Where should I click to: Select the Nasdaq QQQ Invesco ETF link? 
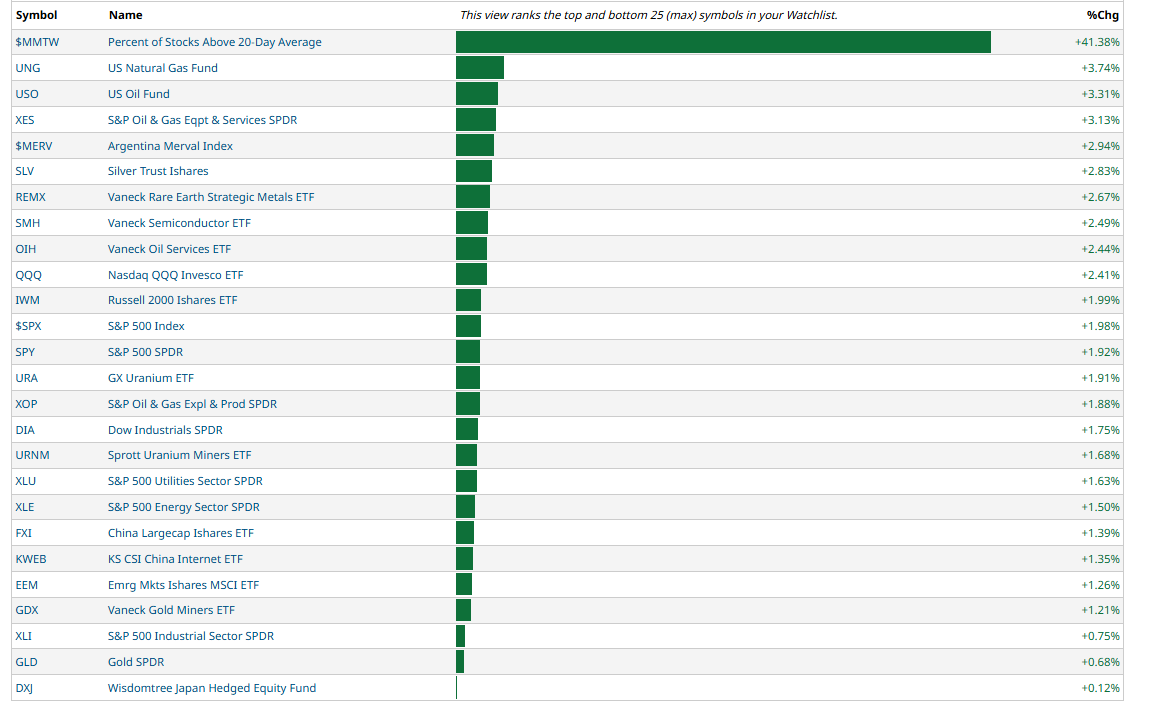(175, 275)
